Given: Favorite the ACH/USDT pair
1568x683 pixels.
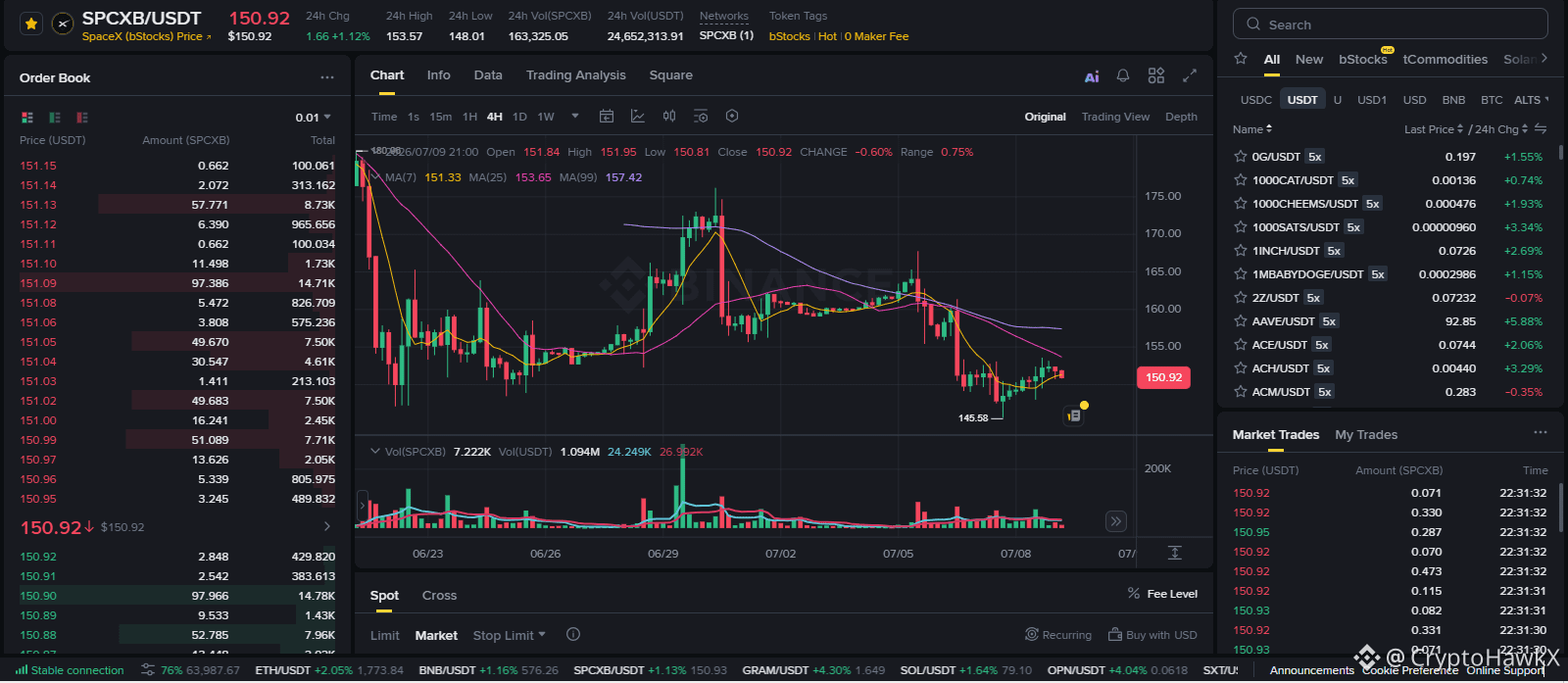Looking at the screenshot, I should click(x=1241, y=367).
